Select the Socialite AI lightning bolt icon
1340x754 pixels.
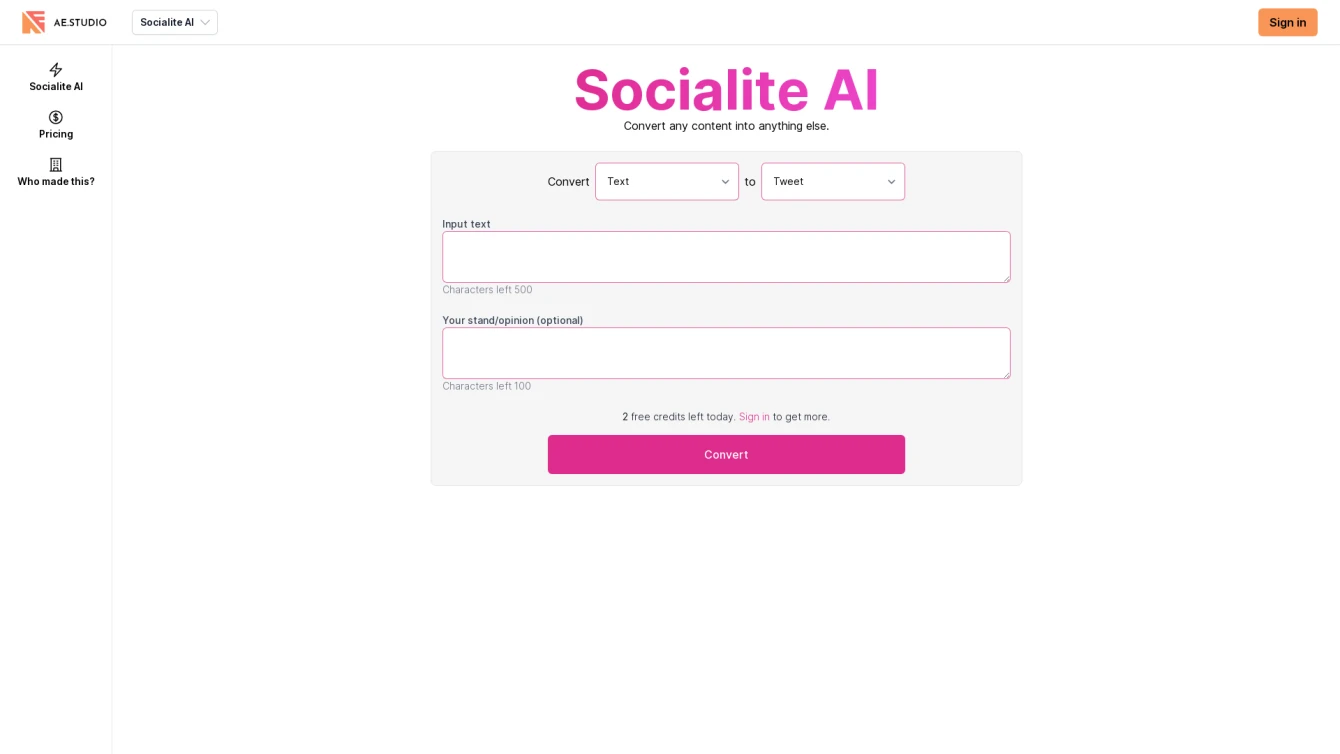[x=56, y=70]
